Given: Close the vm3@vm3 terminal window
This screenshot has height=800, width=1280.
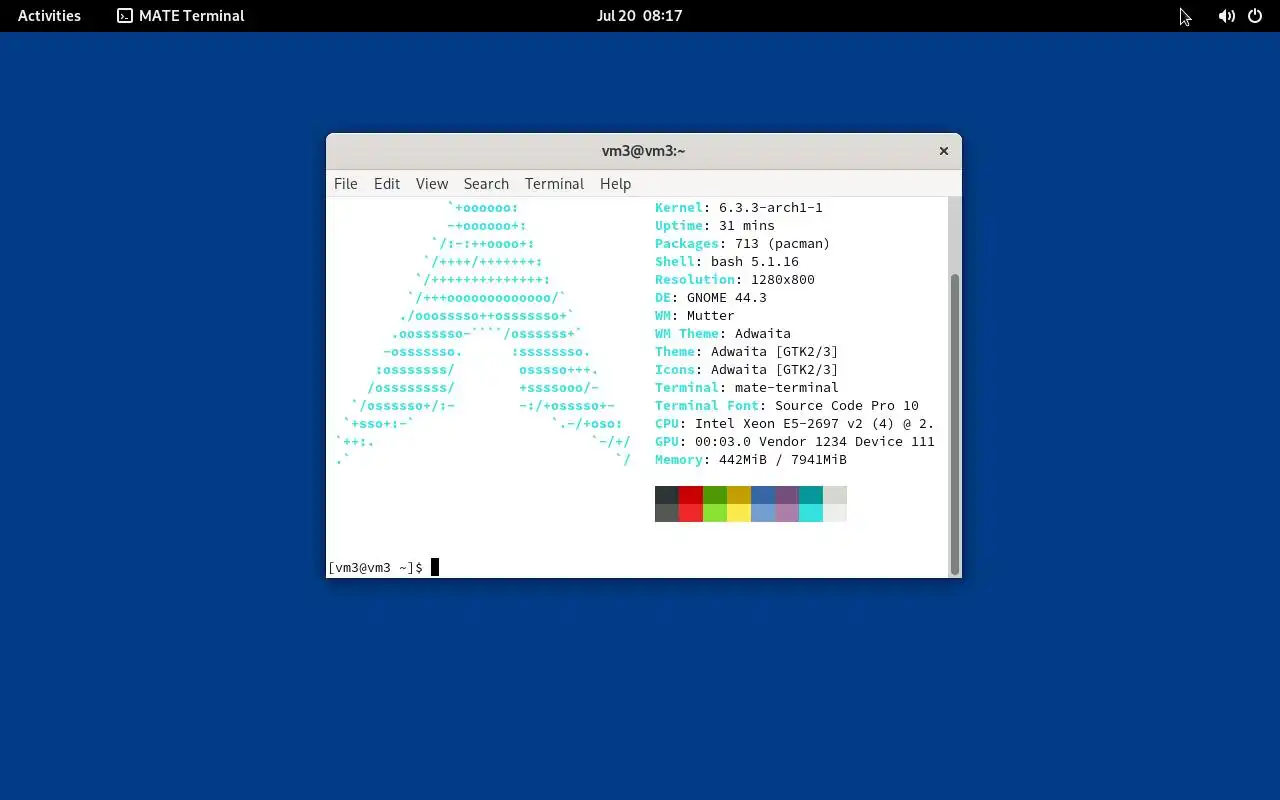Looking at the screenshot, I should click(943, 151).
